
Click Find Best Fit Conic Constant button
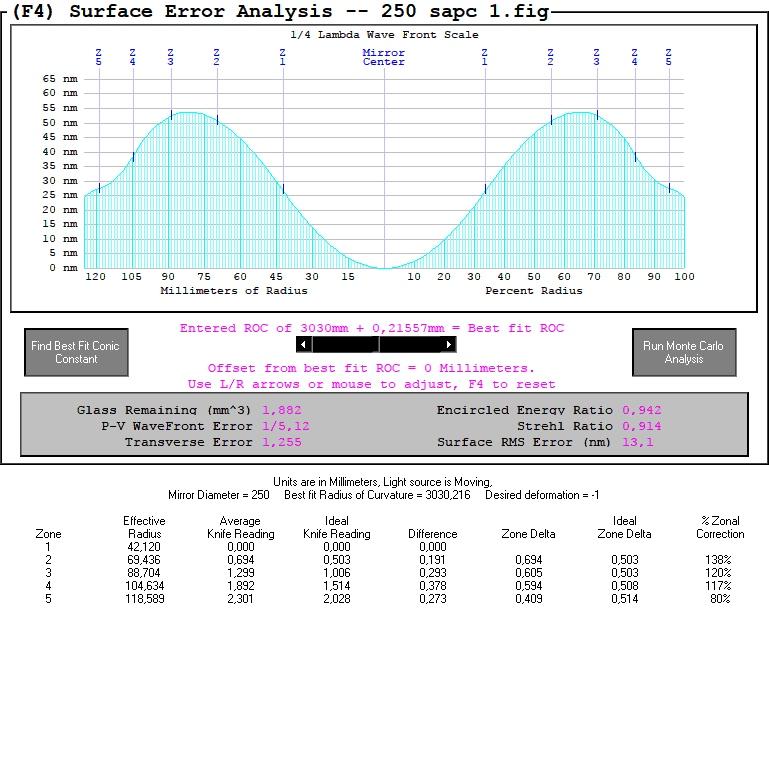pyautogui.click(x=76, y=352)
